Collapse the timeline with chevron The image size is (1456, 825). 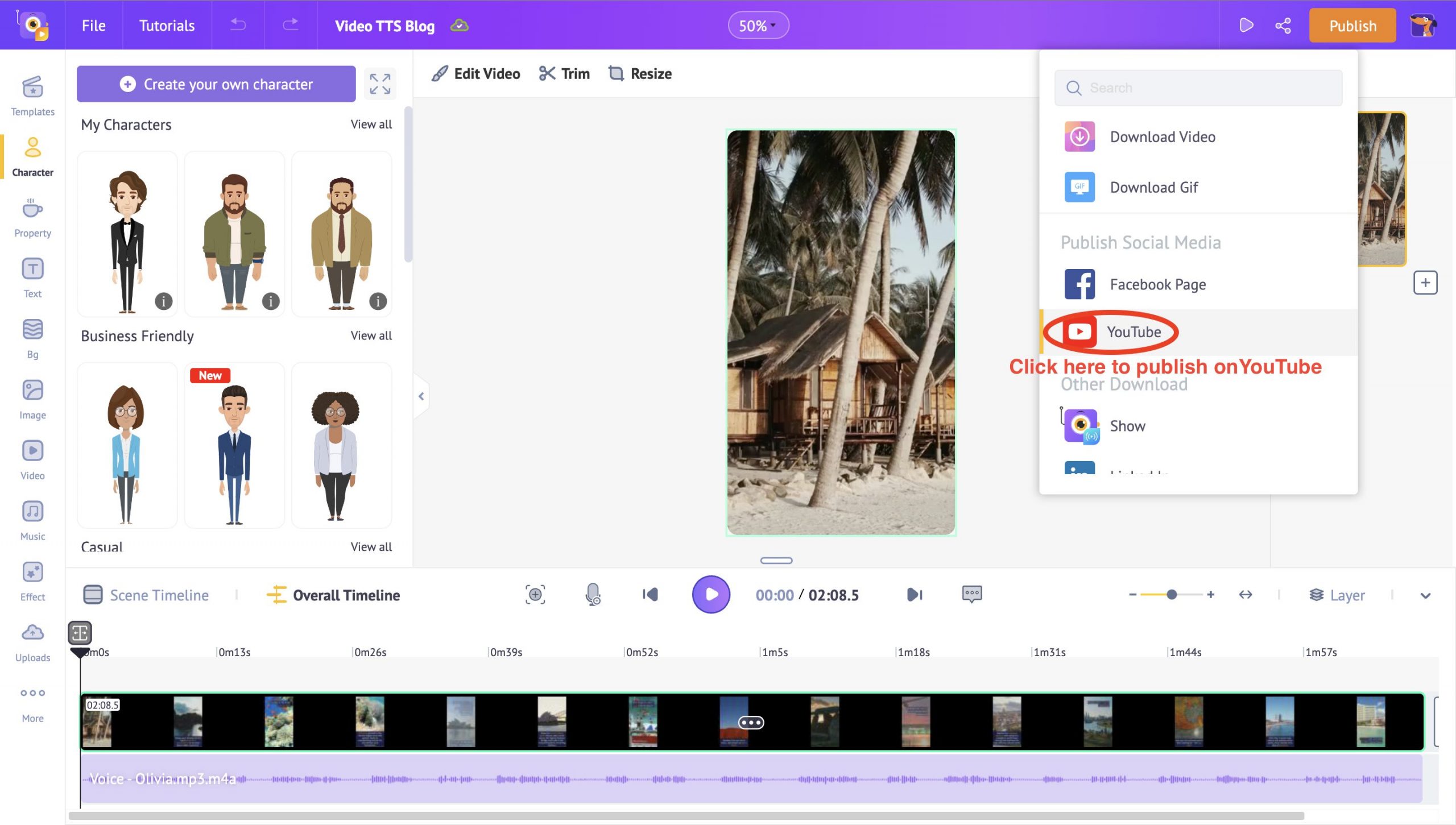[1425, 595]
